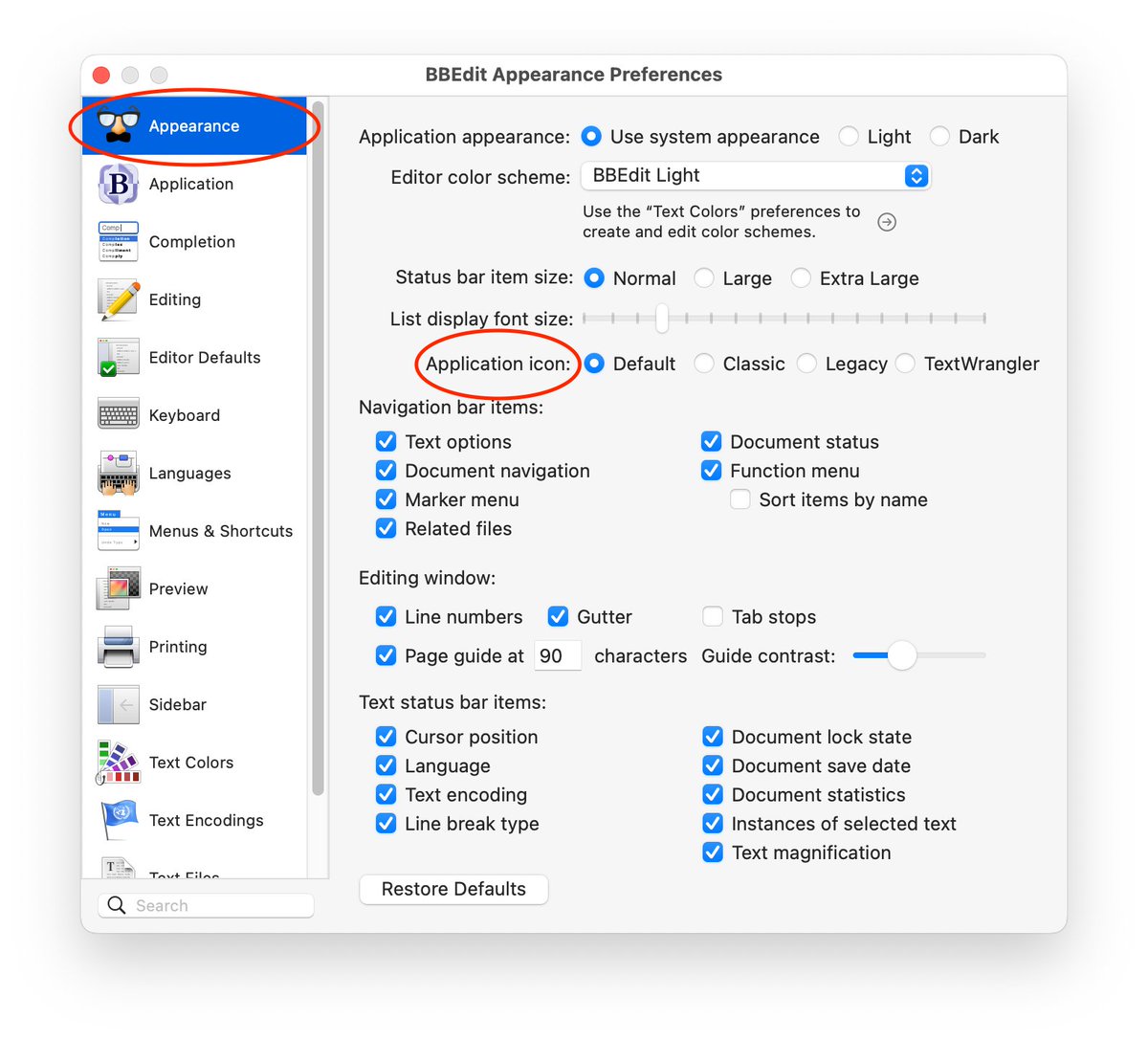Screen dimensions: 1148x1040
Task: Select TextWrangler application icon
Action: coord(905,364)
